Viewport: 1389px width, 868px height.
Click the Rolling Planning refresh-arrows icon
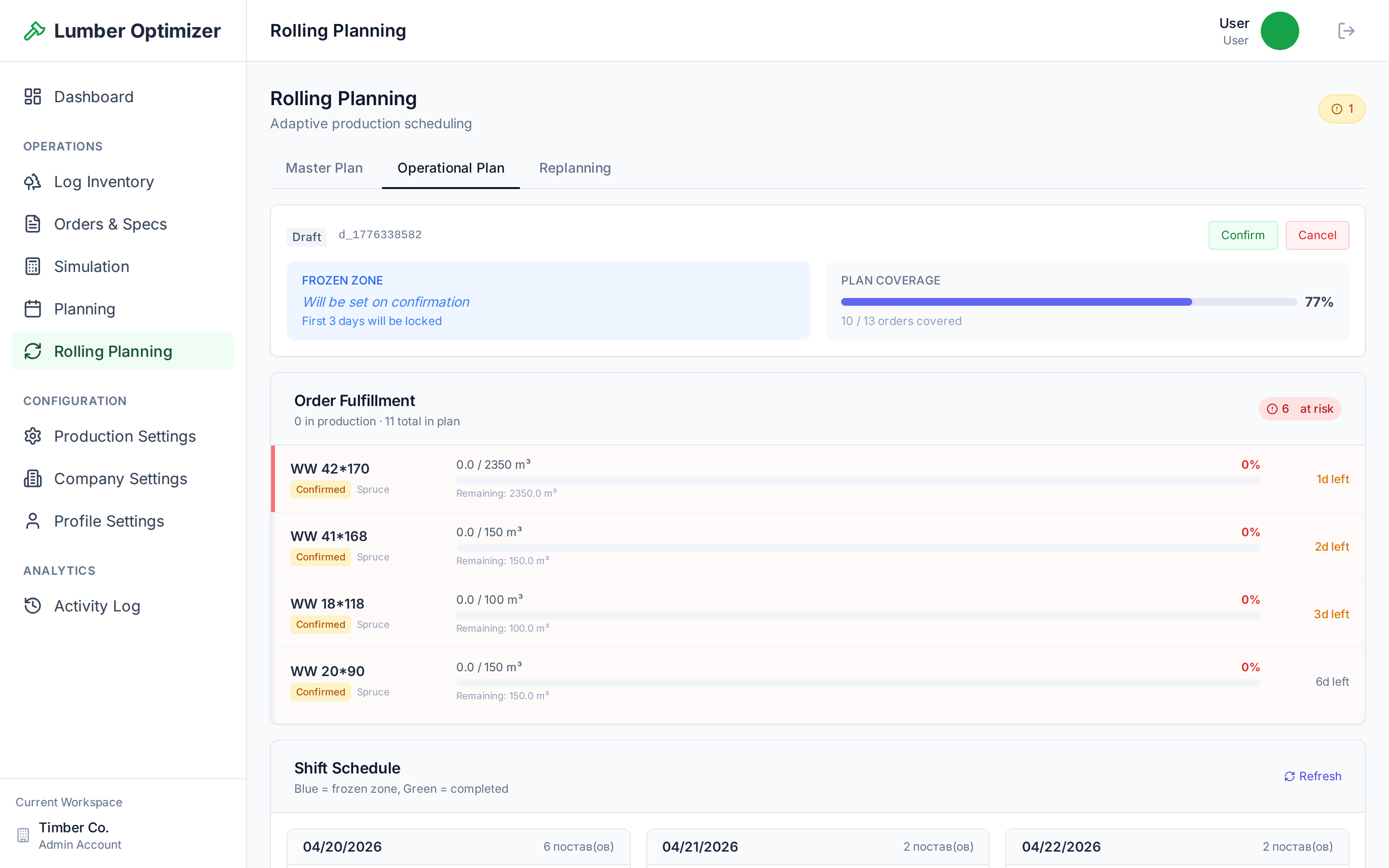click(x=33, y=352)
